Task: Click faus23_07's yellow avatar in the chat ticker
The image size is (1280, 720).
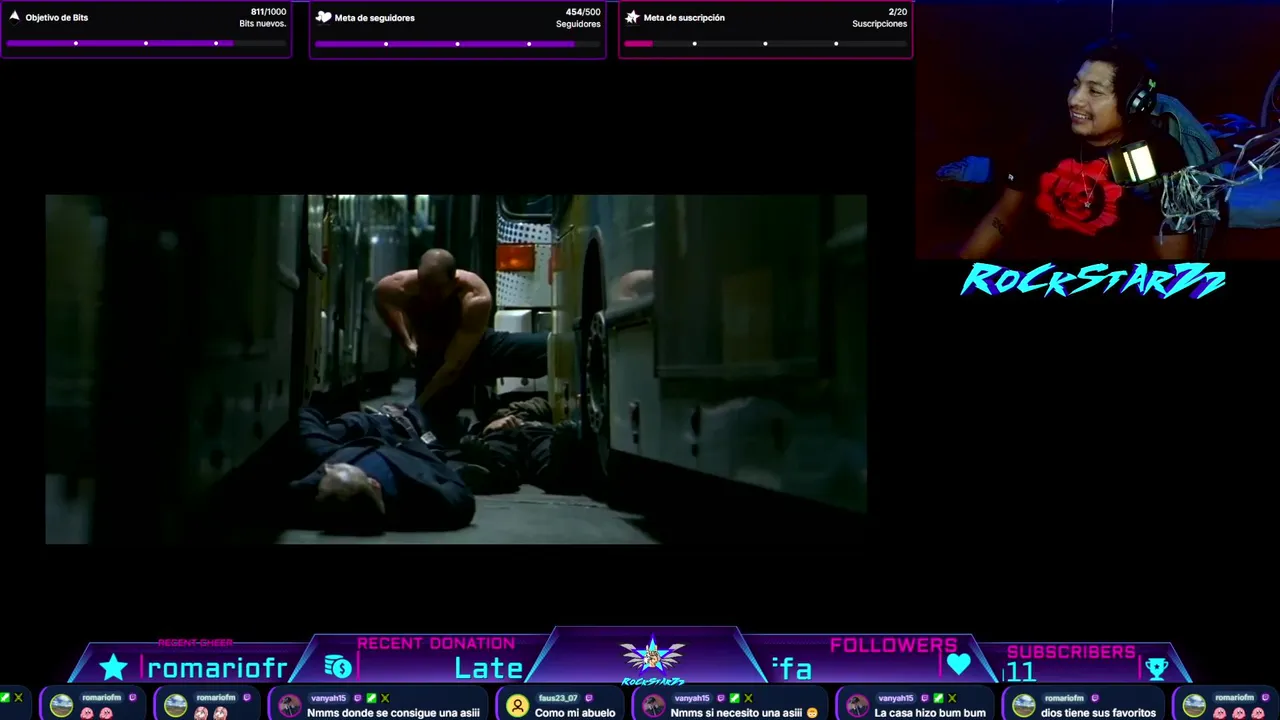Action: click(517, 706)
